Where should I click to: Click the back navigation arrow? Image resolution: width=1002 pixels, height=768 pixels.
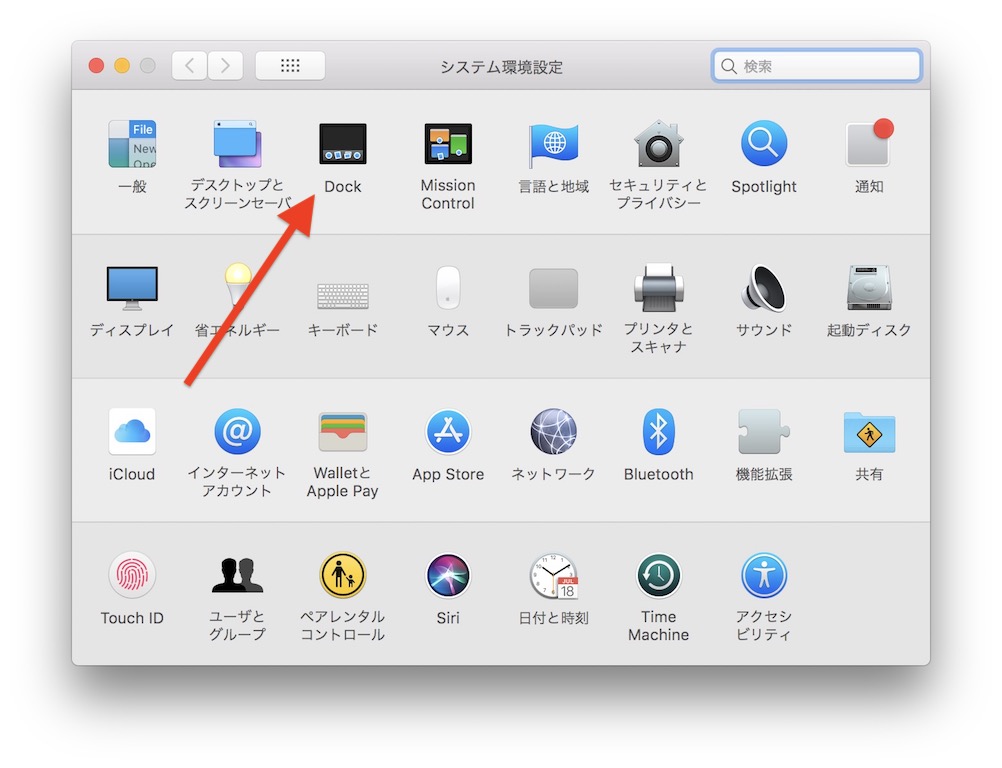click(x=189, y=65)
